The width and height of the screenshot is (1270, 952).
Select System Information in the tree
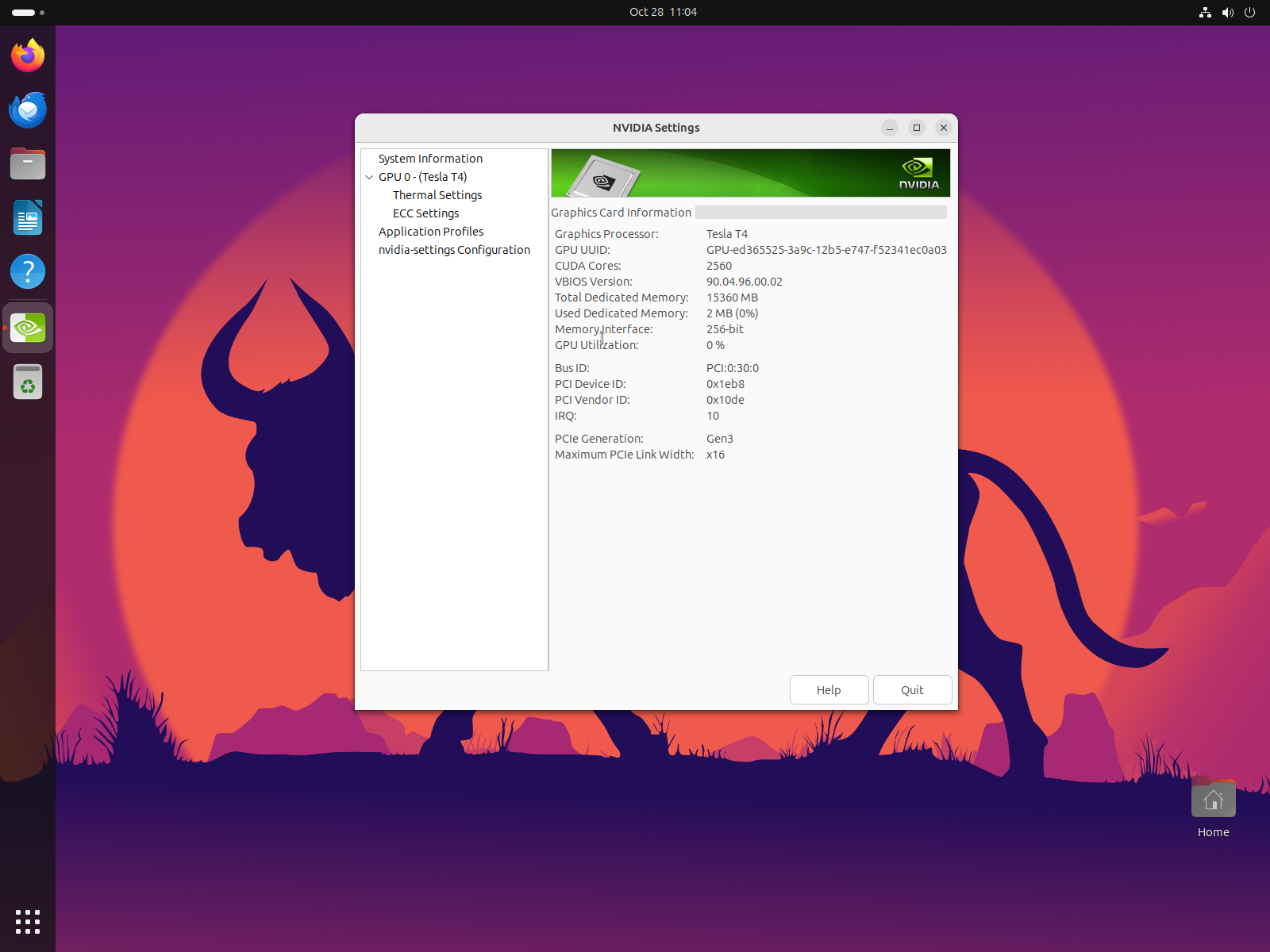430,159
